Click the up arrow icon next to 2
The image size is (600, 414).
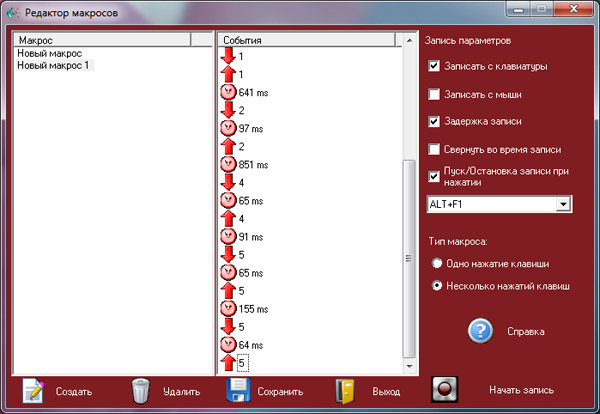[228, 146]
